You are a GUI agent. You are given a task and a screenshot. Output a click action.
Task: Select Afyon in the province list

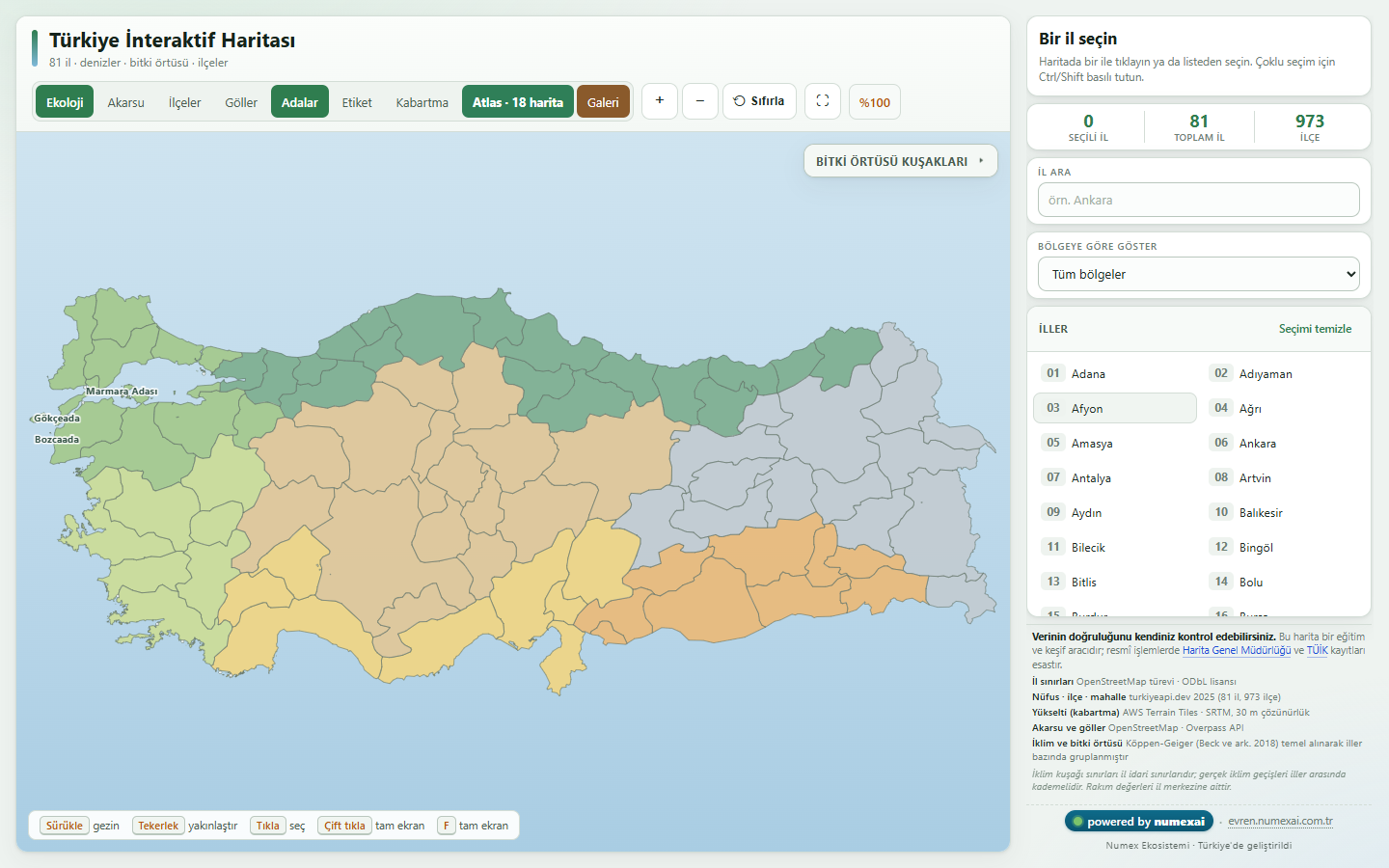click(1115, 408)
